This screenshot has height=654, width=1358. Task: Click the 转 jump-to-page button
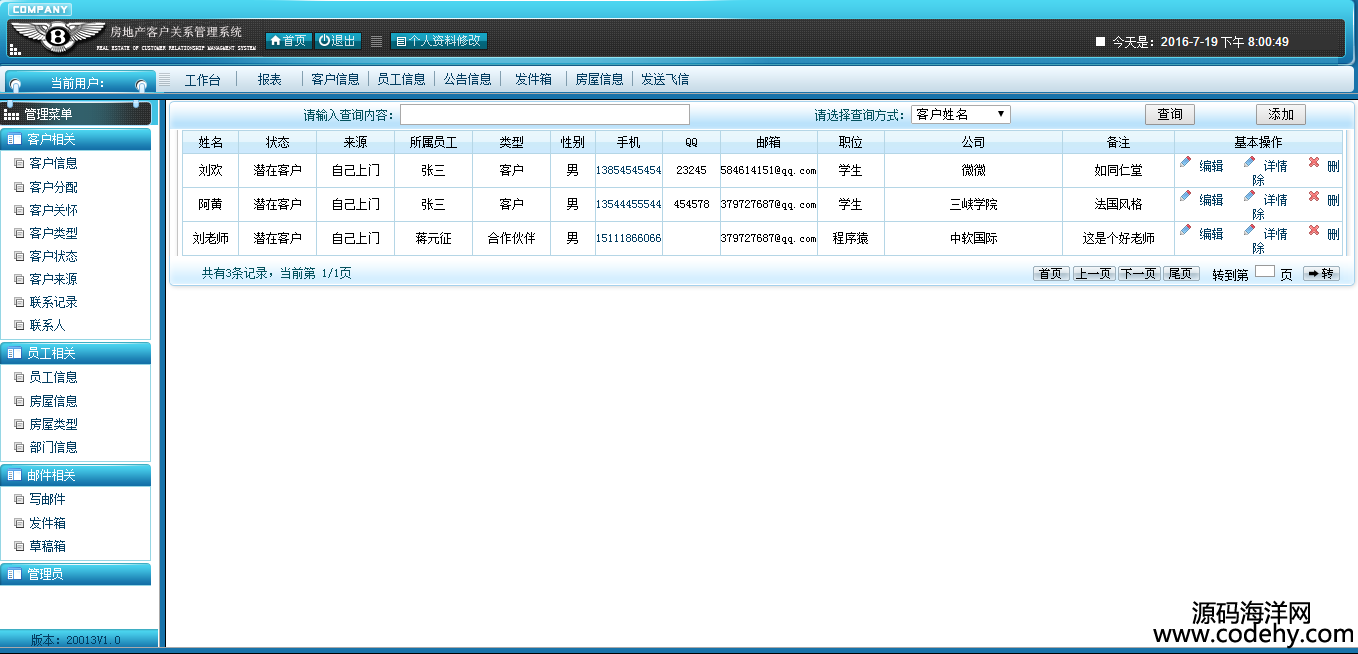pos(1321,273)
